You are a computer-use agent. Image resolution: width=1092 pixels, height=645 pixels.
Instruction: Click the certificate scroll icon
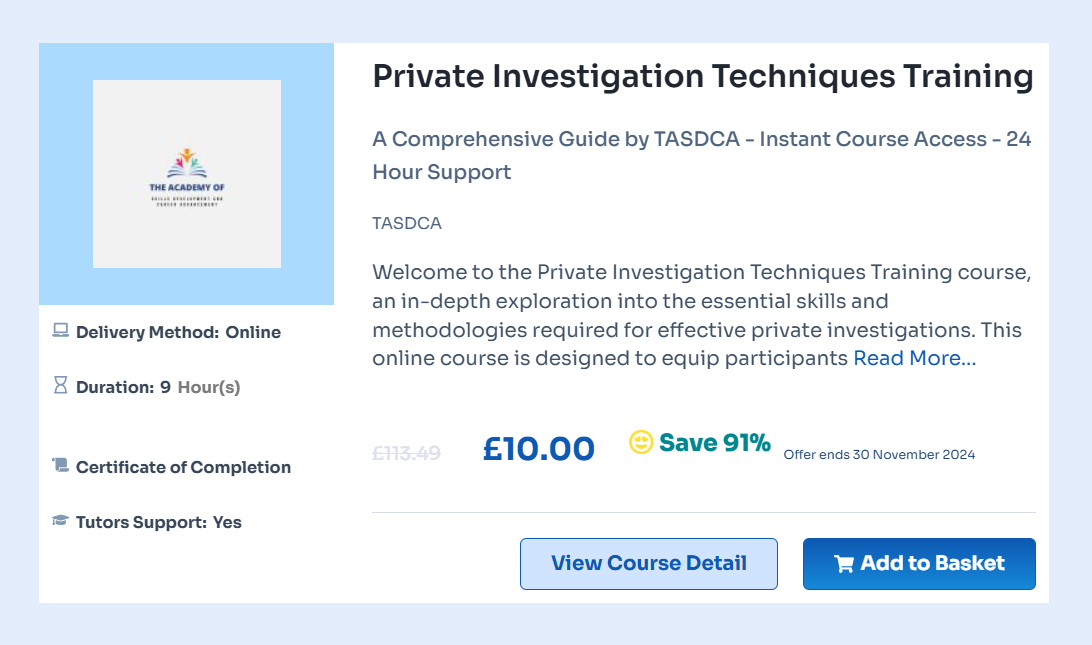(x=61, y=465)
